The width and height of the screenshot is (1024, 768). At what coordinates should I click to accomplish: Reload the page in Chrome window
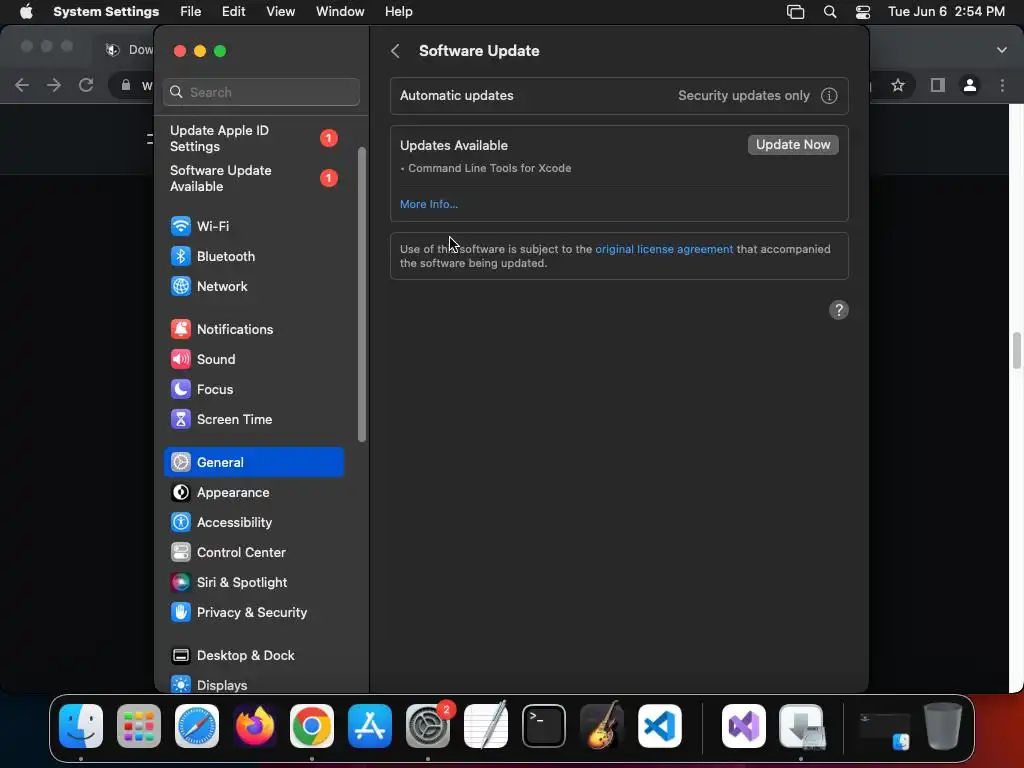click(x=86, y=85)
